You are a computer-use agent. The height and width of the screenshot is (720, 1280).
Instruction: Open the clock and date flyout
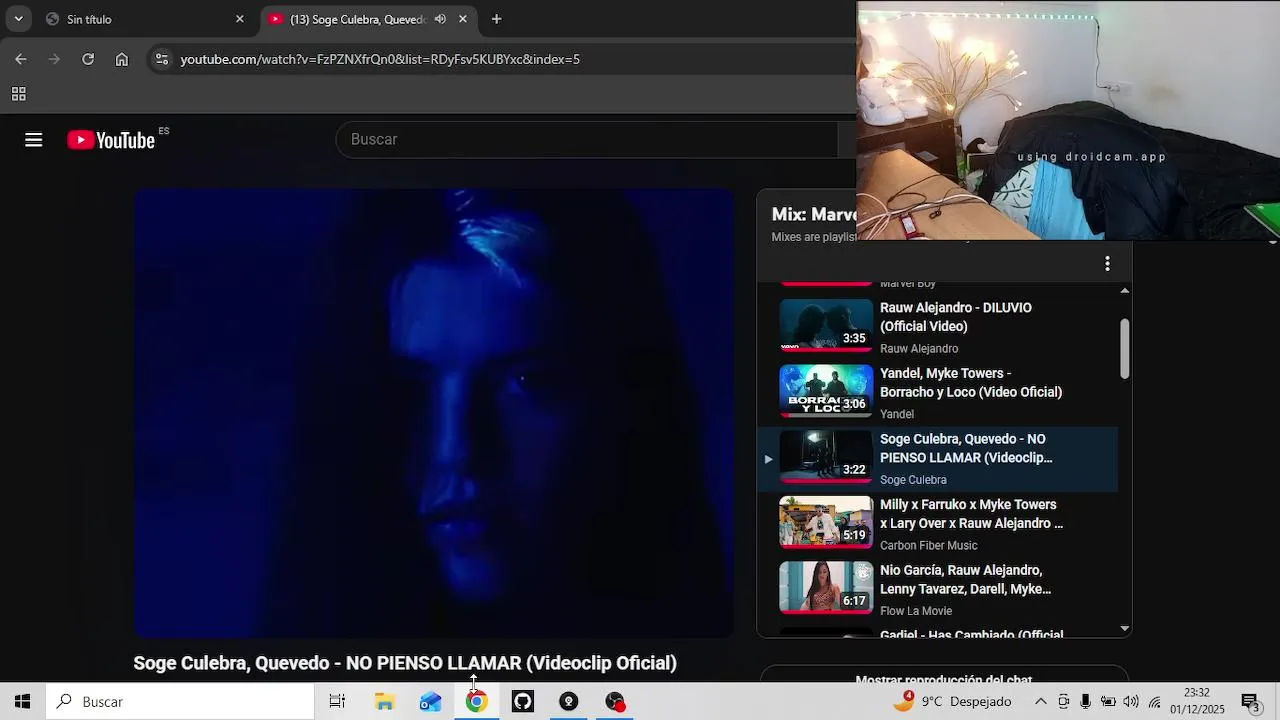(1197, 701)
